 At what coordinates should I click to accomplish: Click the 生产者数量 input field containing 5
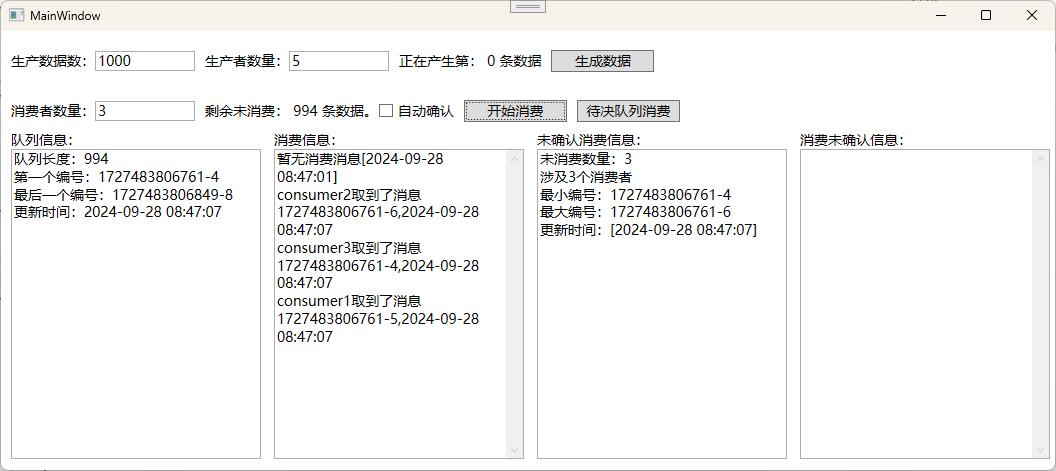coord(338,61)
